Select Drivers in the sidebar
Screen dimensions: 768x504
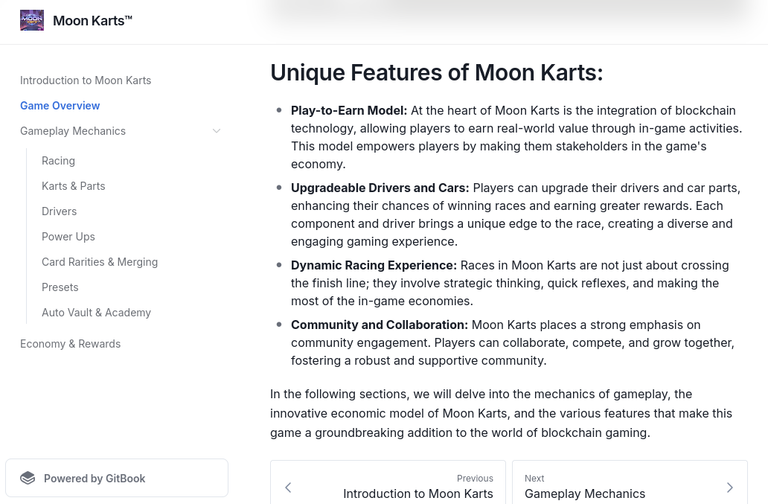59,211
